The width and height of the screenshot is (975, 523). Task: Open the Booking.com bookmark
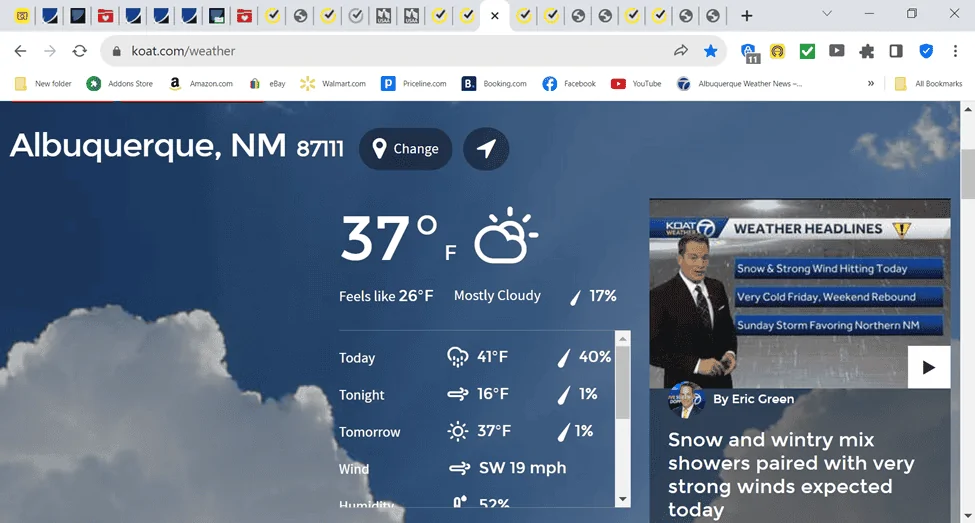click(494, 83)
